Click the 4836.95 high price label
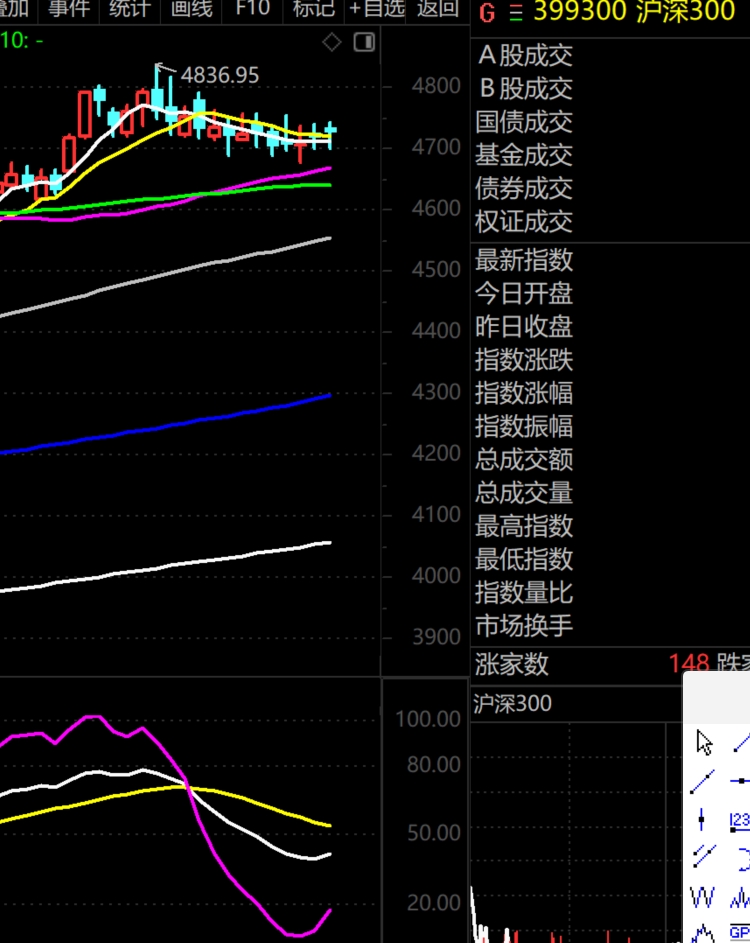Screen dimensions: 750x943 pos(219,75)
